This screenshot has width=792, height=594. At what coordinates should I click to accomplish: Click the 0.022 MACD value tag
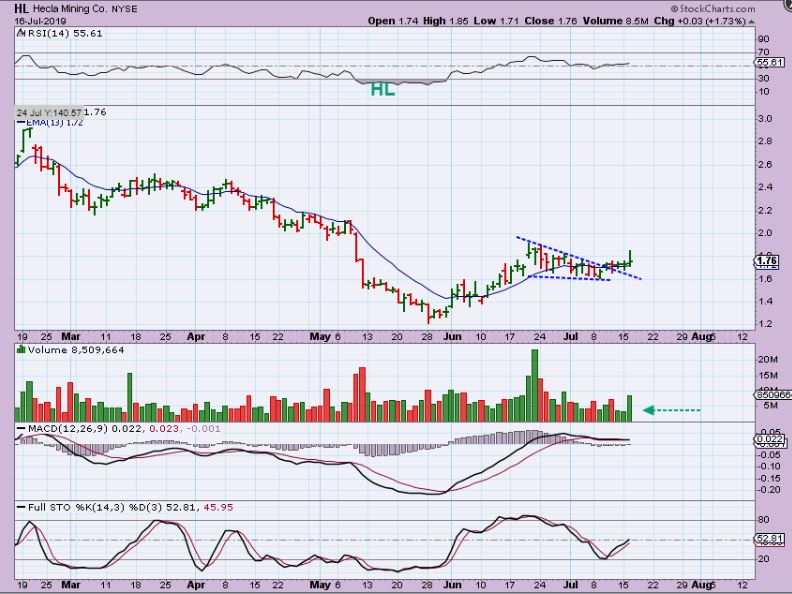click(767, 440)
